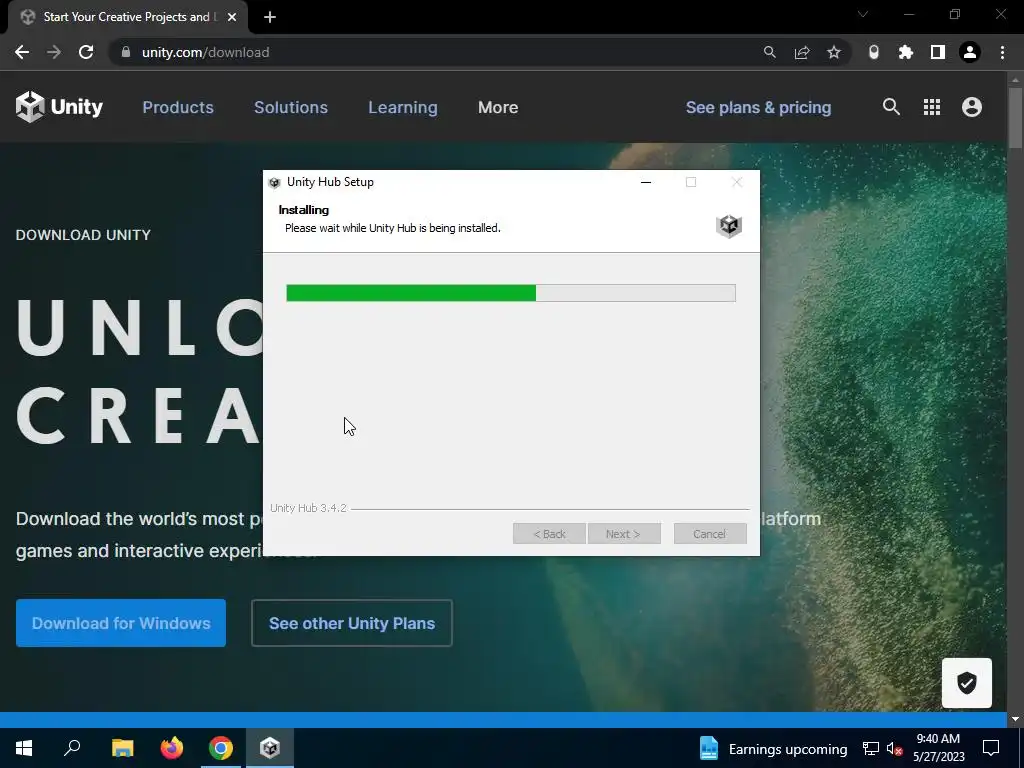
Task: Click the Unity cube logo in the installer header
Action: pos(729,226)
